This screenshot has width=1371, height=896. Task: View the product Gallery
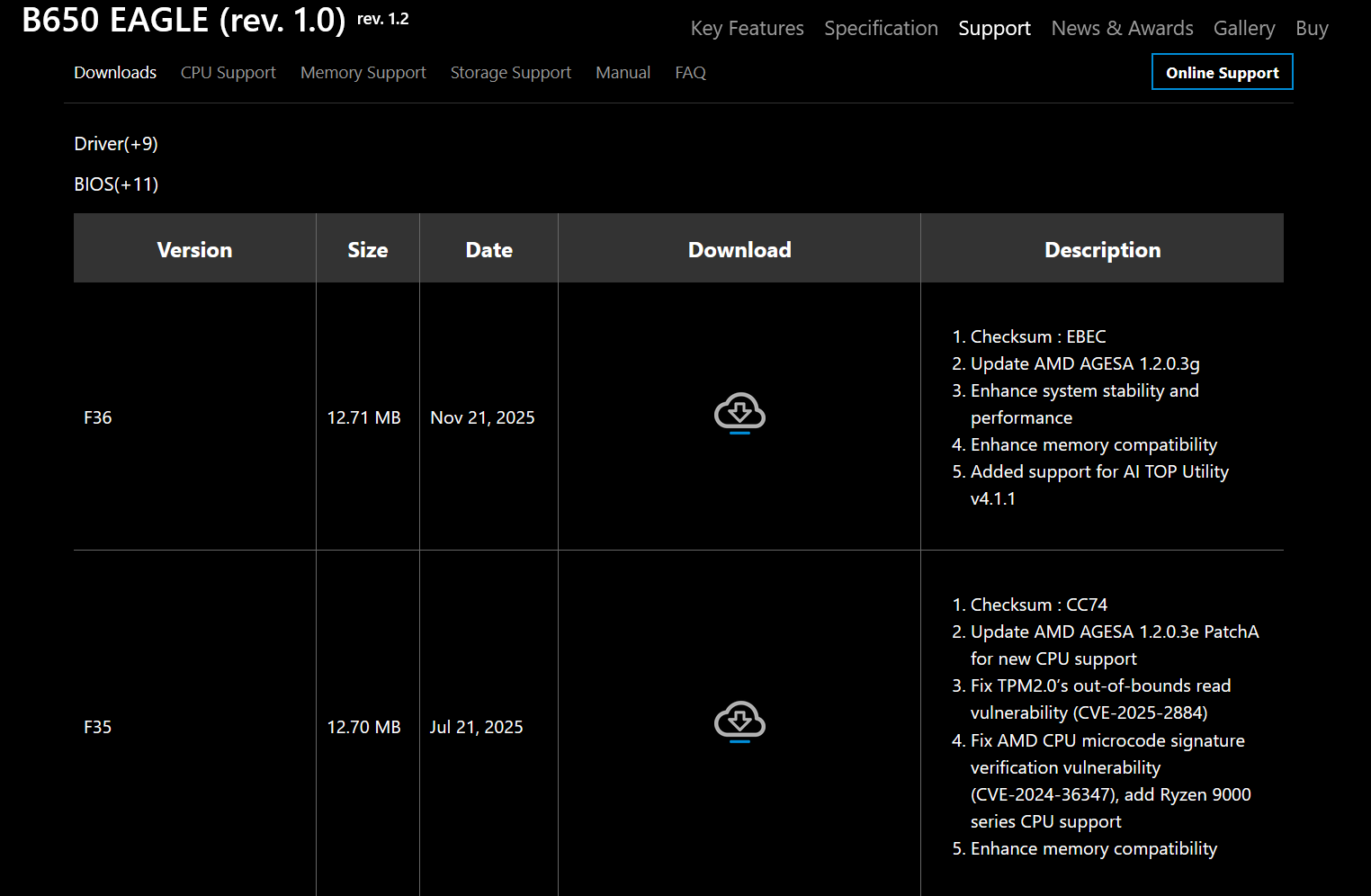pos(1243,29)
